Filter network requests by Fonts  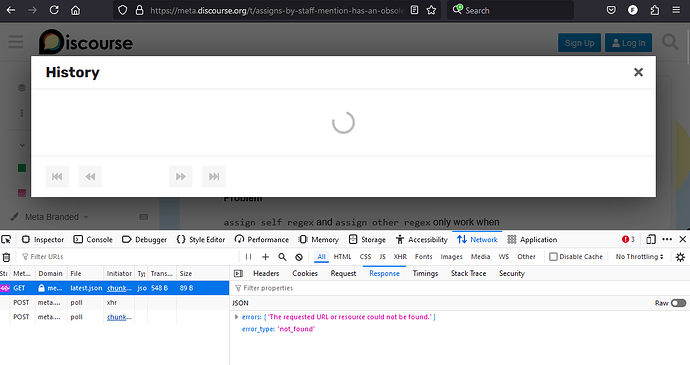pyautogui.click(x=423, y=257)
